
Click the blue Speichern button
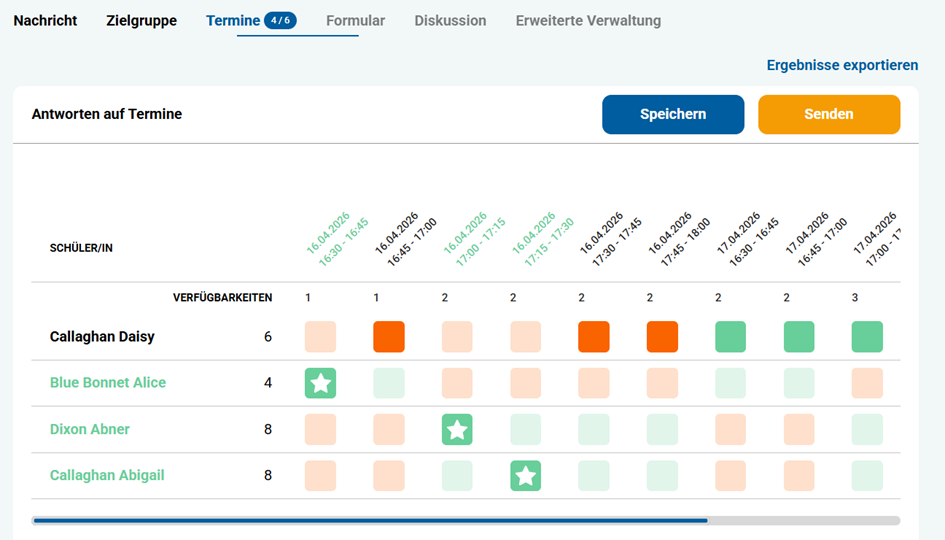[x=673, y=115]
